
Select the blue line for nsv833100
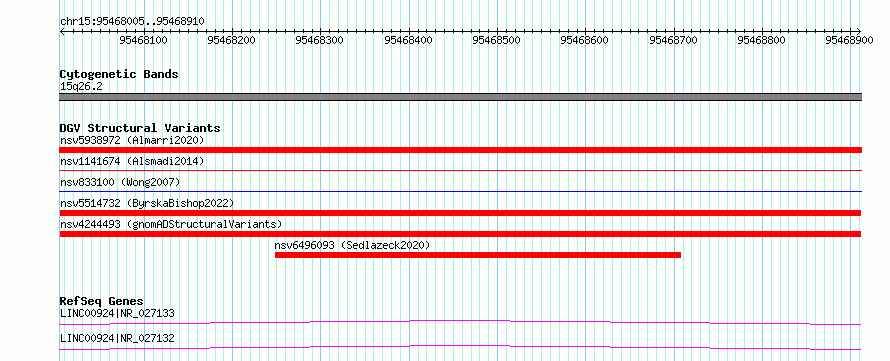coord(460,191)
